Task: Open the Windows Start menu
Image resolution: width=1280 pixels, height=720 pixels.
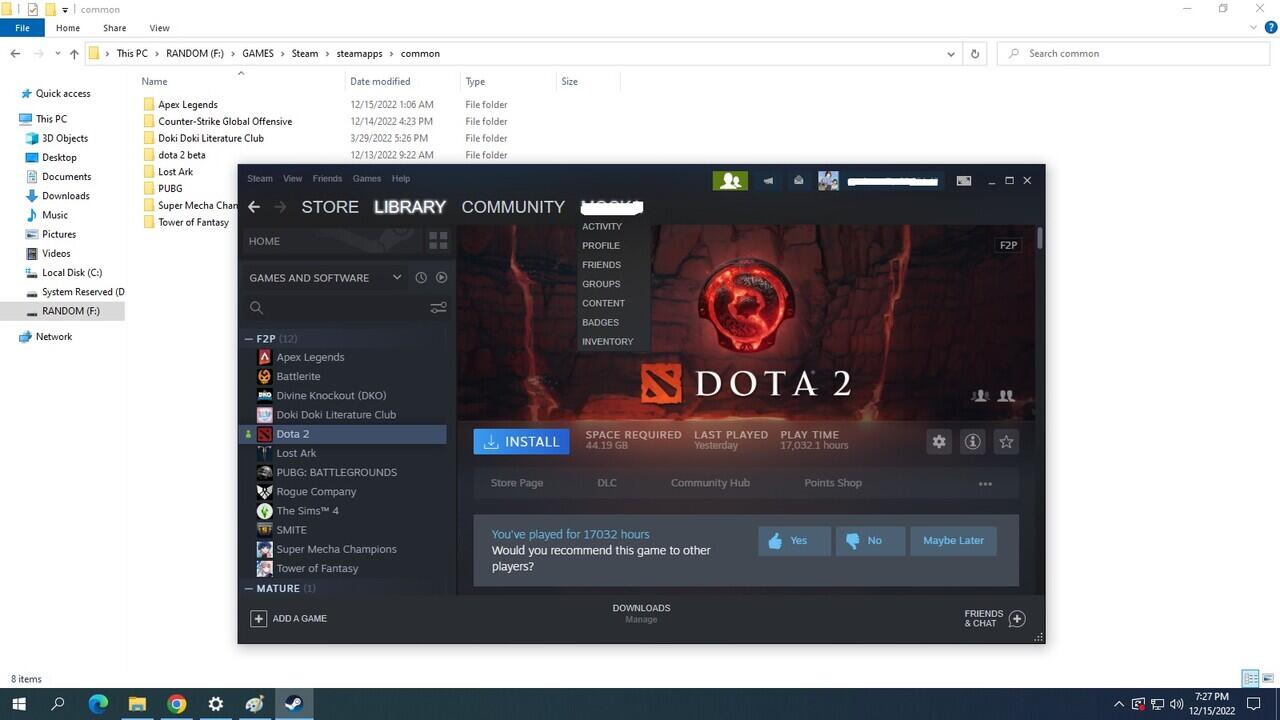Action: 19,704
